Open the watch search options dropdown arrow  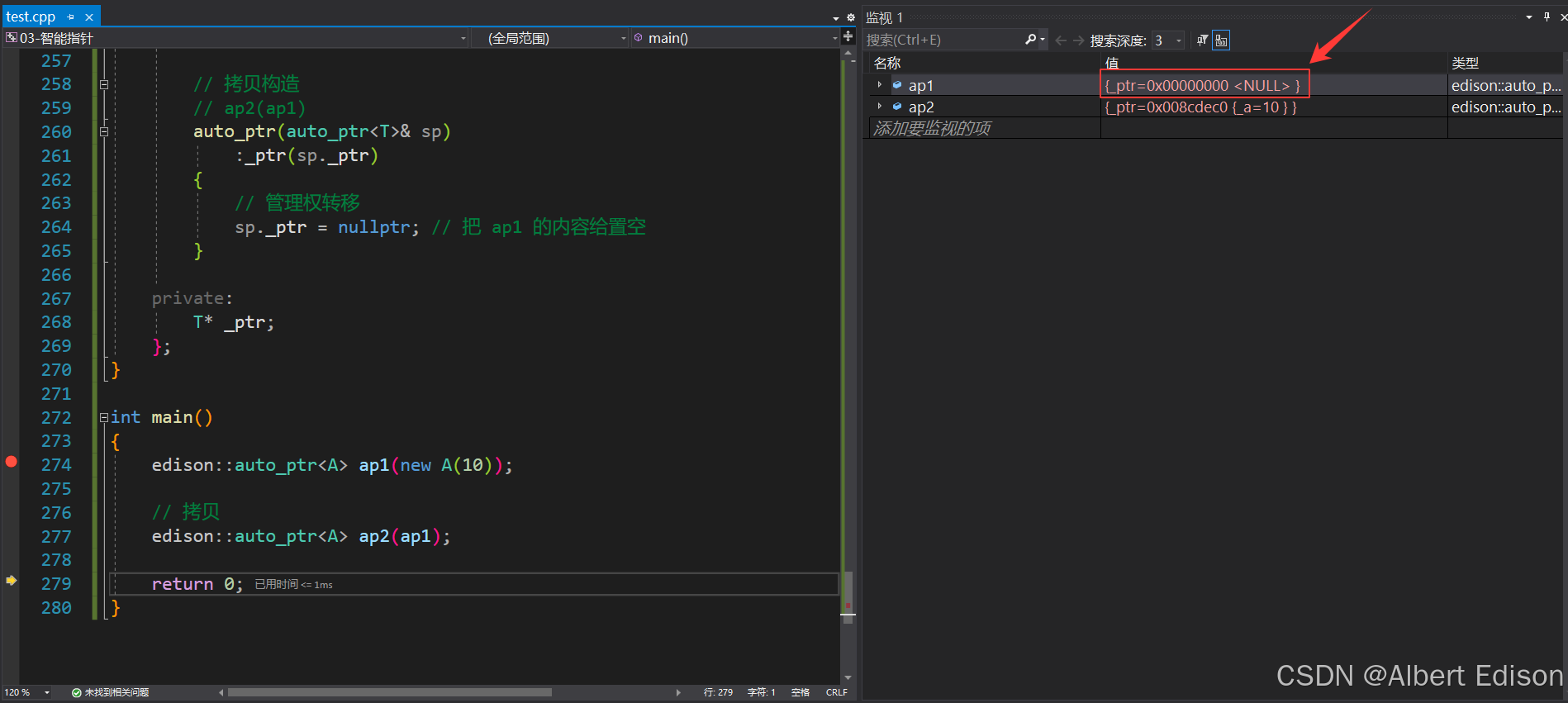coord(1043,40)
